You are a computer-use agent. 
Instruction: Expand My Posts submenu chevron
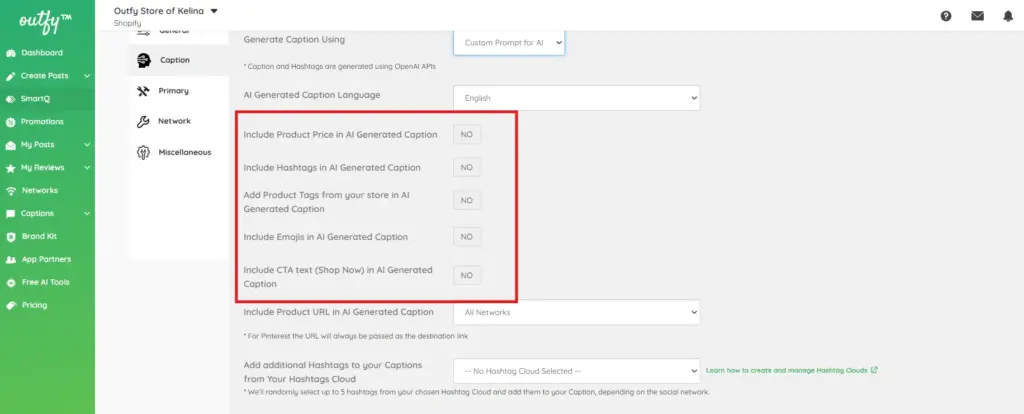pyautogui.click(x=87, y=145)
